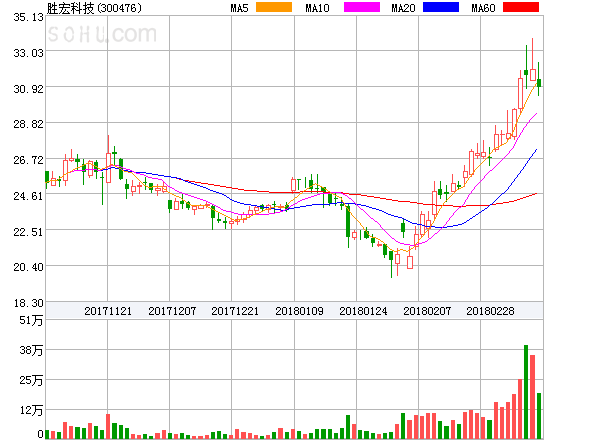The height and width of the screenshot is (440, 600).
Task: Click the 20.40 price axis label
Action: click(28, 267)
